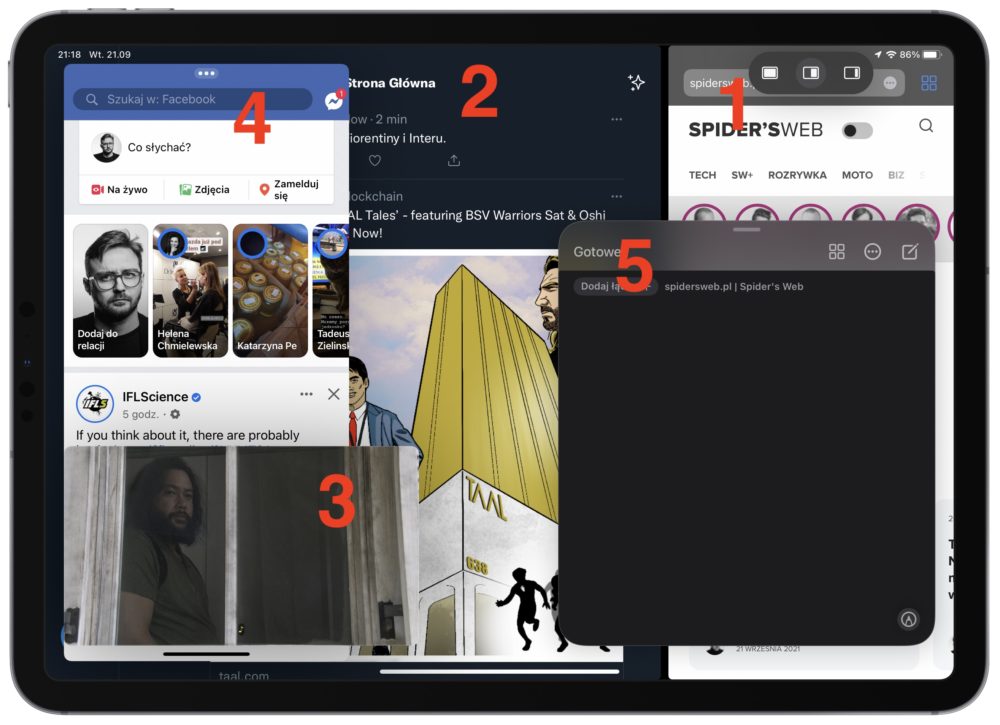Screen dimensions: 1000x725
Task: Open 'Dodaj do relacji' story card
Action: pos(110,291)
